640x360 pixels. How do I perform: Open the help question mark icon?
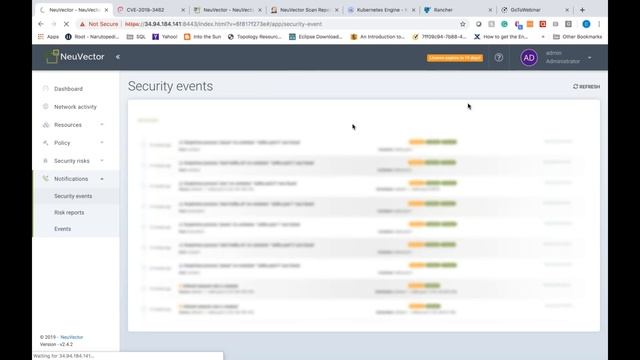pos(499,58)
